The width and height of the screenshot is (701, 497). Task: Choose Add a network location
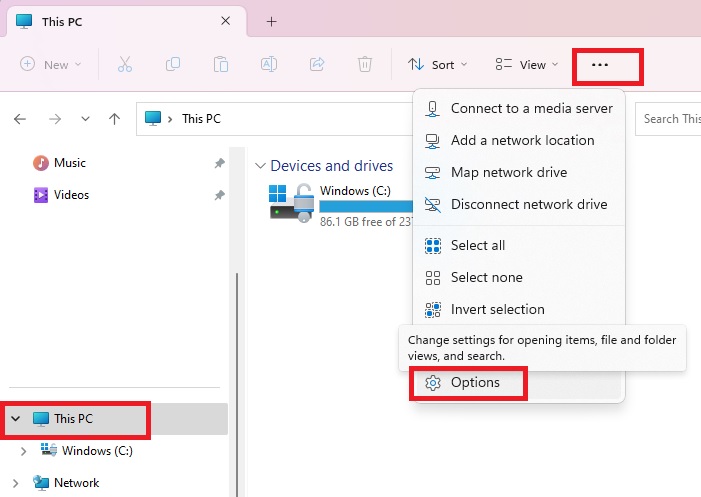518,140
